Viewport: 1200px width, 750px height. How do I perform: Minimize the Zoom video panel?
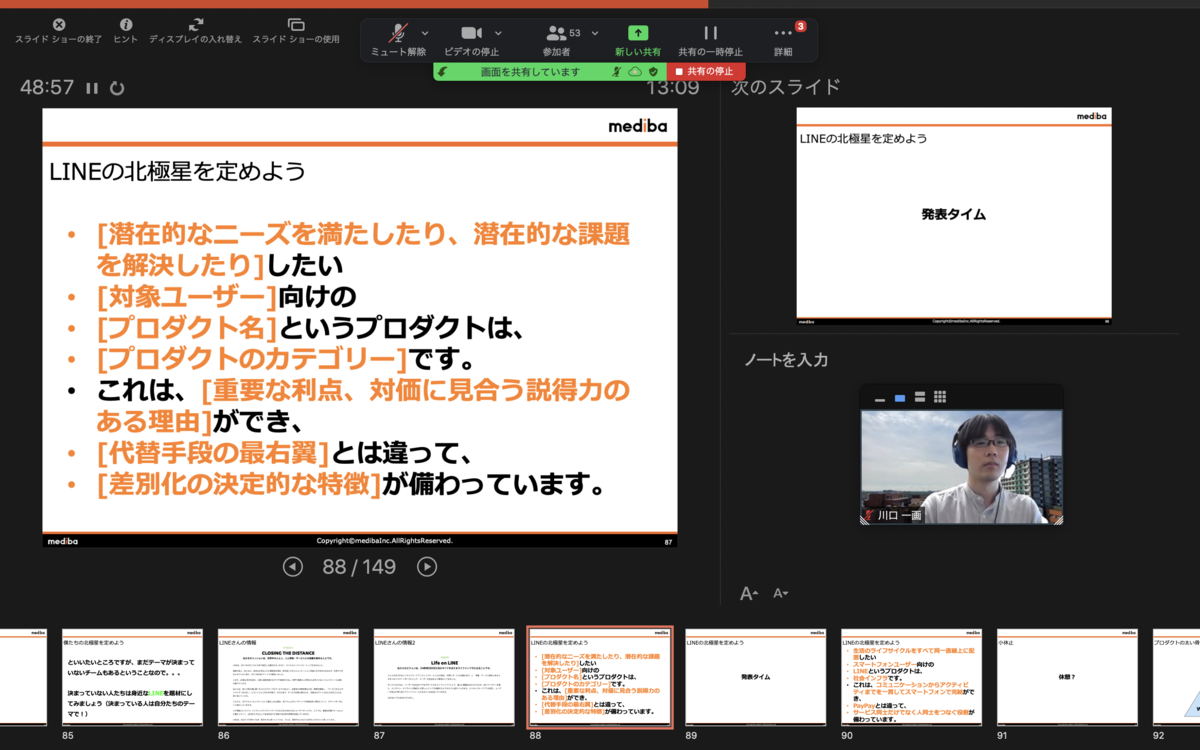(x=880, y=398)
